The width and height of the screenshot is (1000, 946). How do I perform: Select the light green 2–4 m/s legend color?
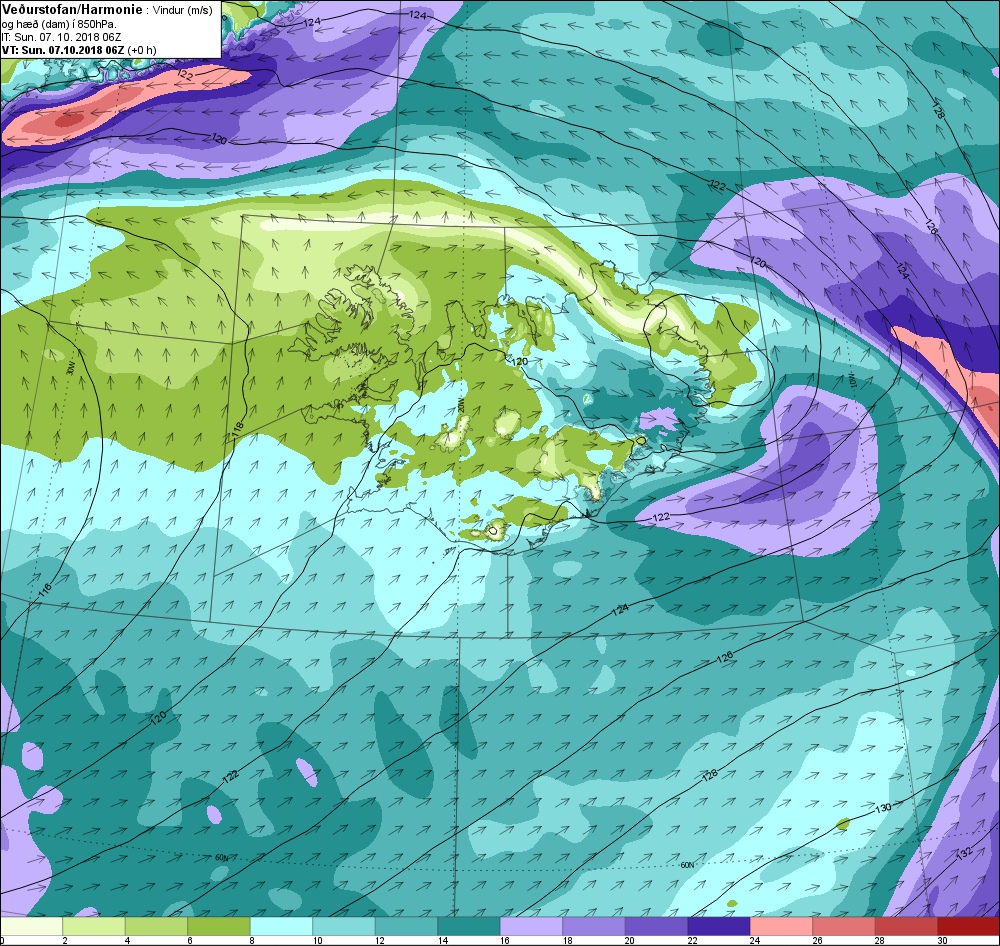[x=94, y=926]
